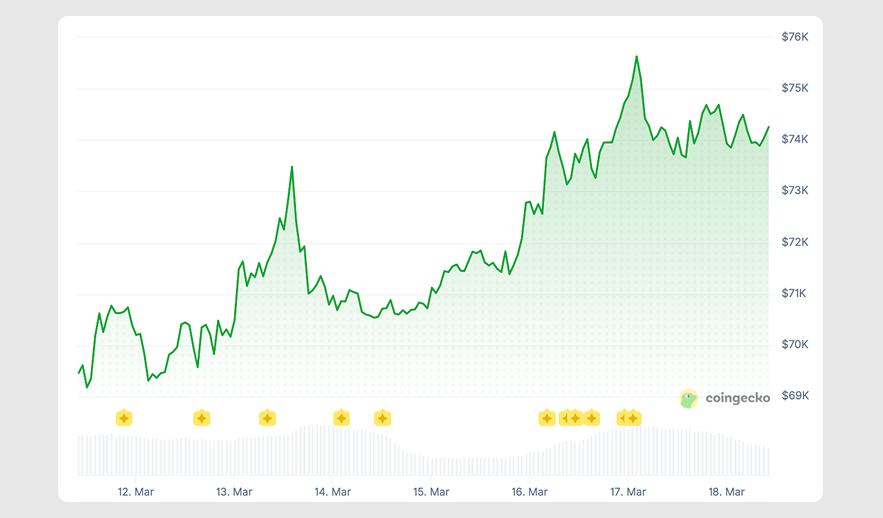Click the CoinGecko gecko logo icon
883x518 pixels.
click(x=689, y=399)
